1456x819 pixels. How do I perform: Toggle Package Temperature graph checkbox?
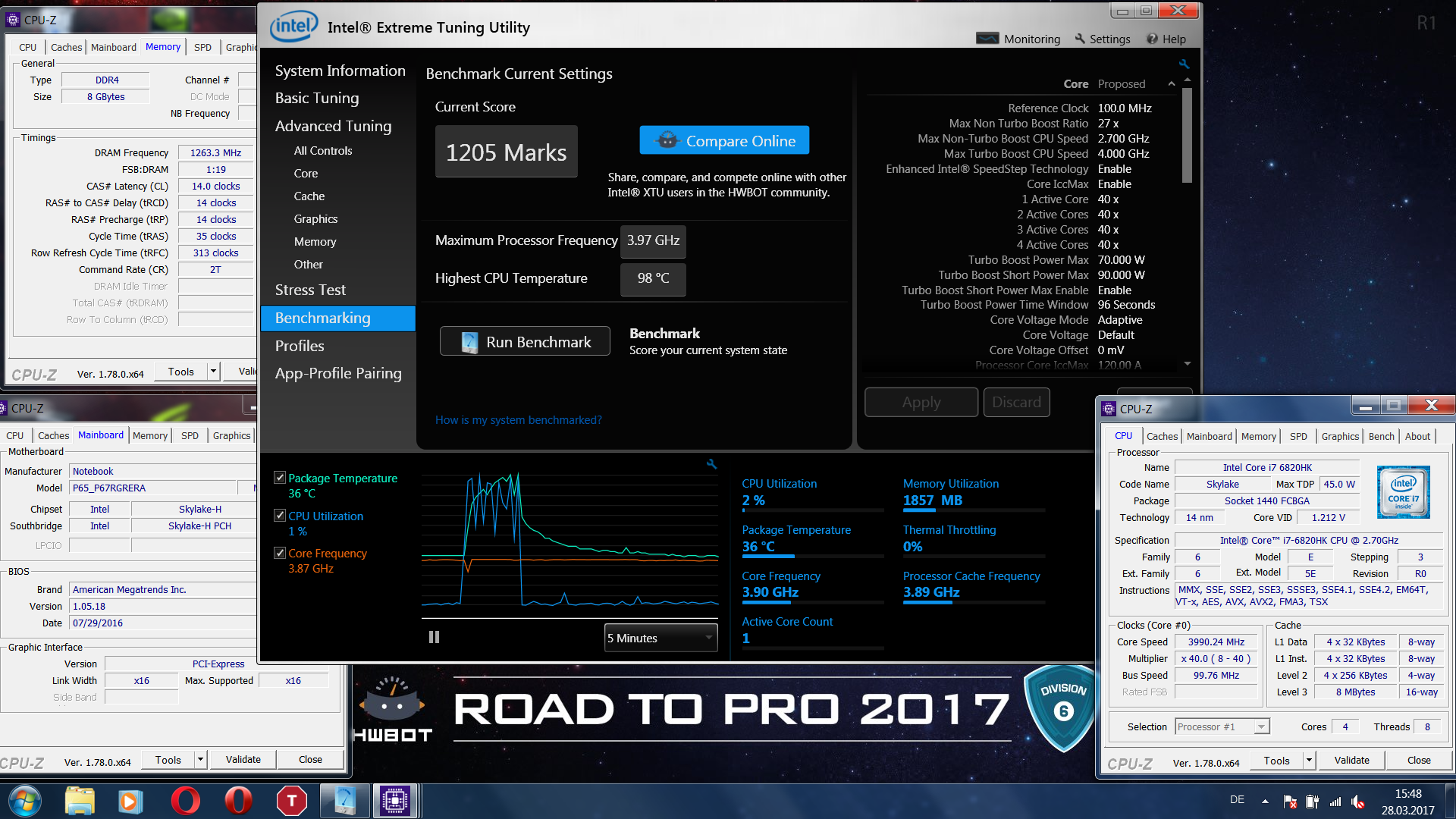coord(280,478)
